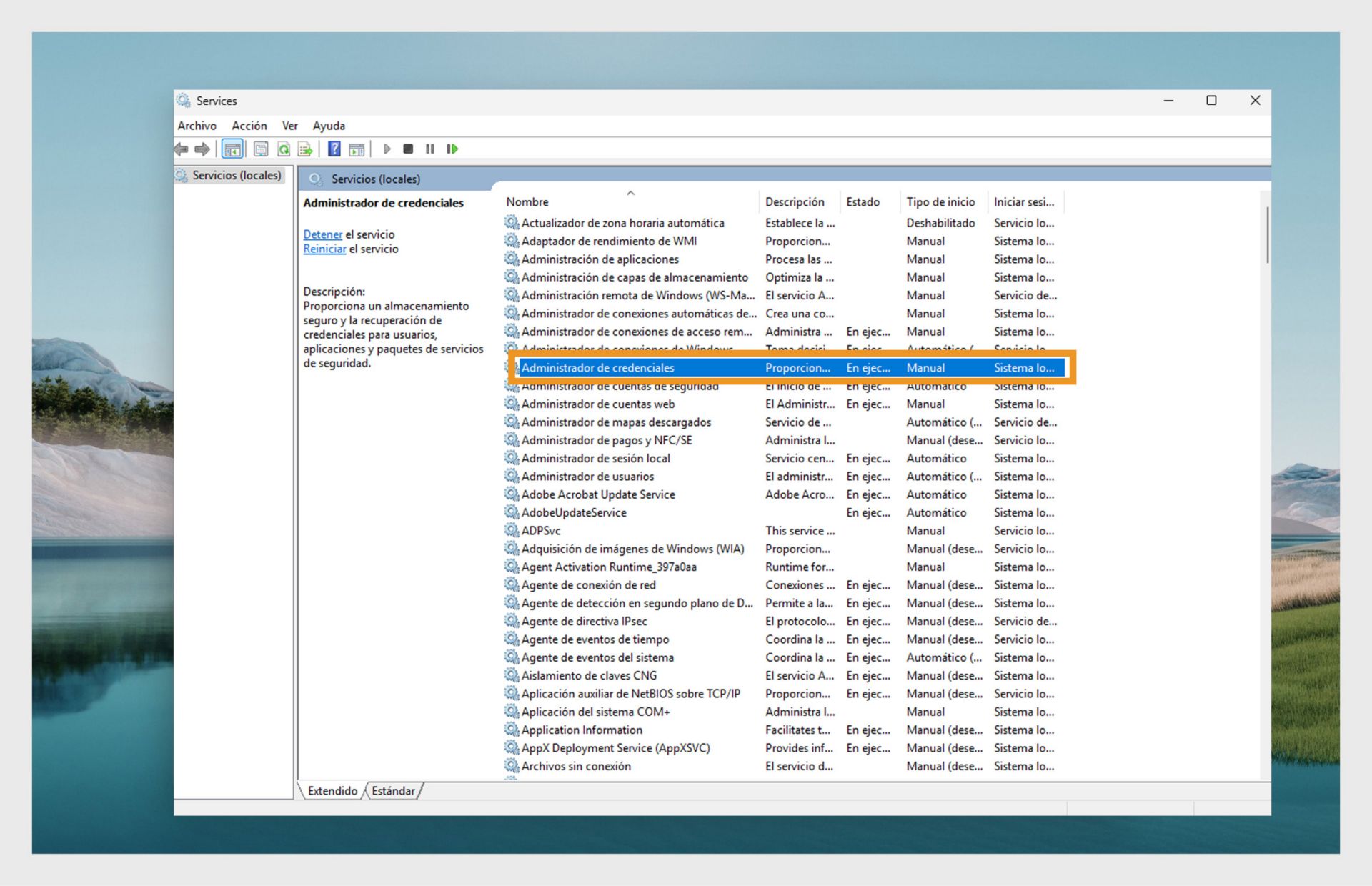Open the Ver menu
Image resolution: width=1372 pixels, height=886 pixels.
[289, 126]
